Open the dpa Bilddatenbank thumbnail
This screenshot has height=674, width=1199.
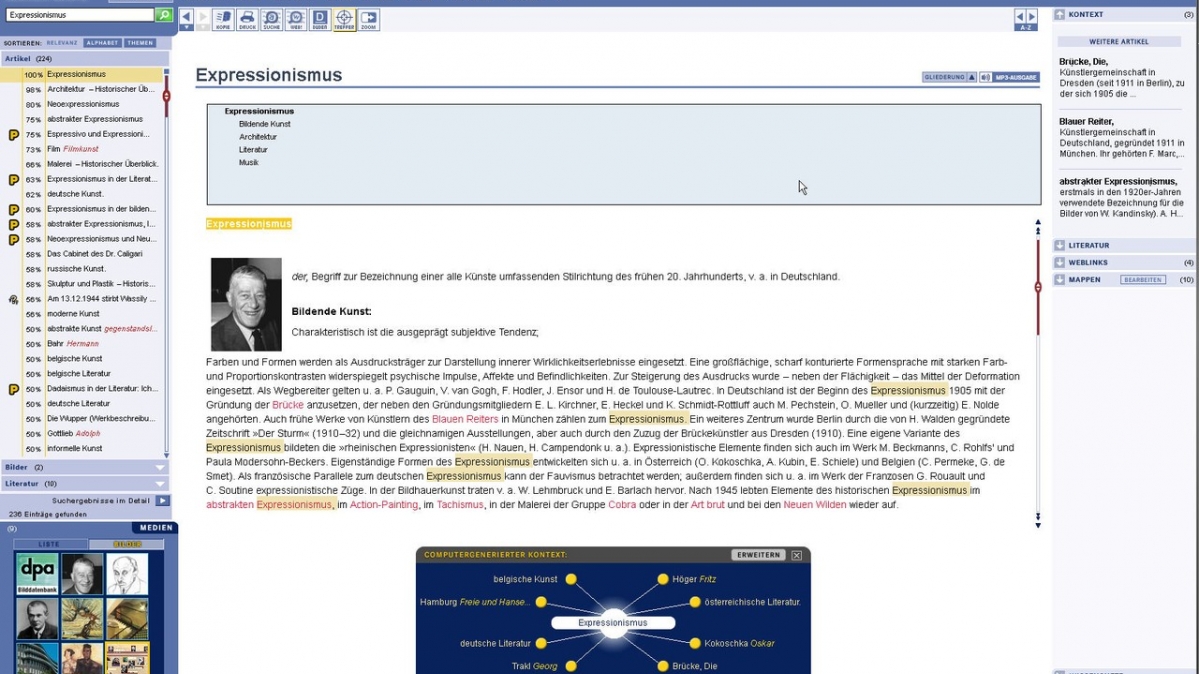pyautogui.click(x=36, y=574)
